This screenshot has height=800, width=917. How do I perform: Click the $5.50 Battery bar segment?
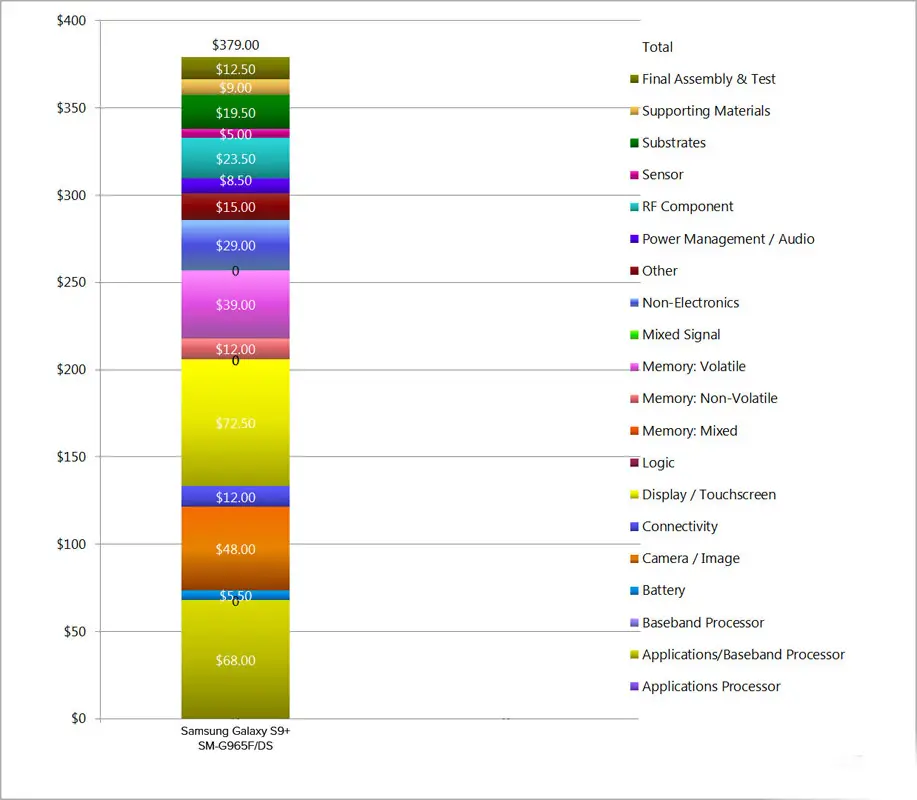point(235,595)
